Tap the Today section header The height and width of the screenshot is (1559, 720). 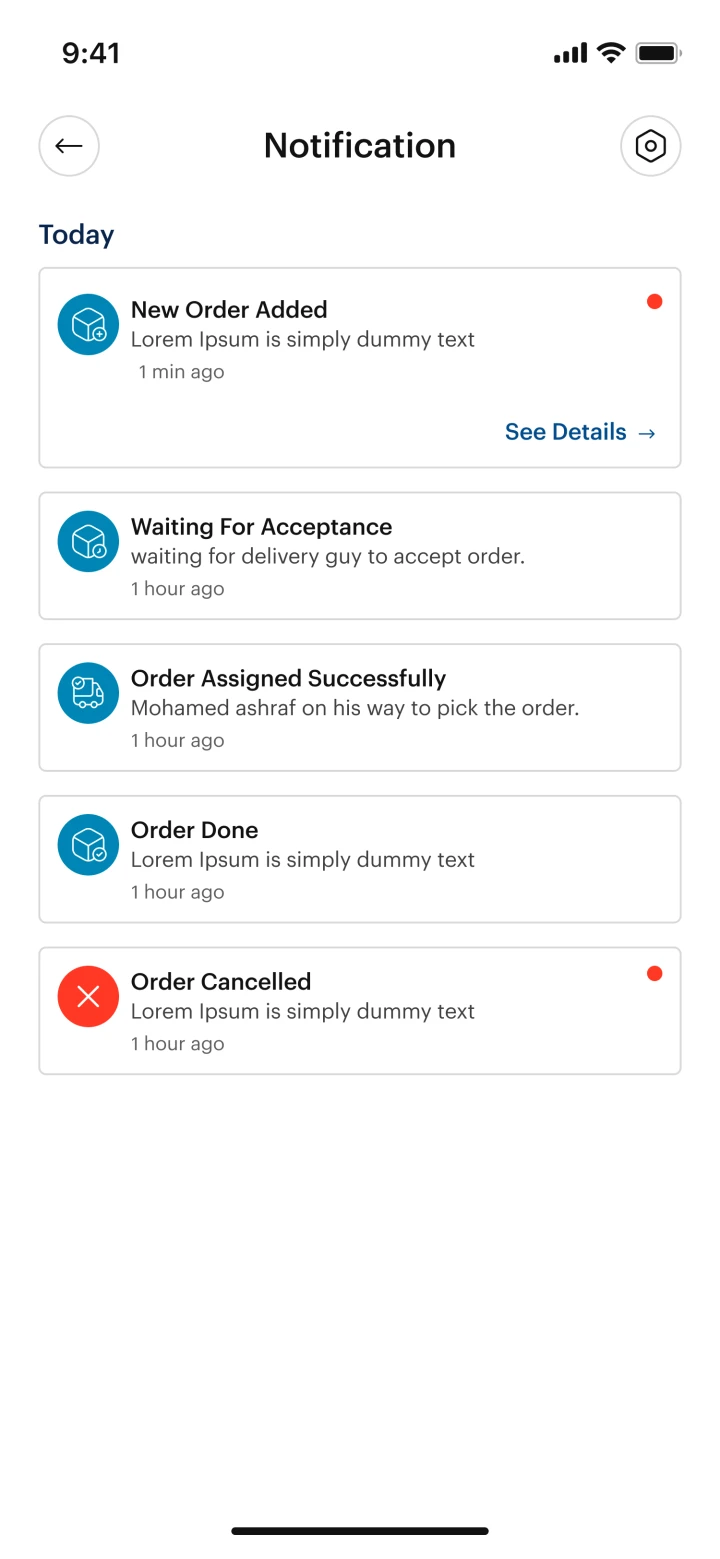point(76,234)
